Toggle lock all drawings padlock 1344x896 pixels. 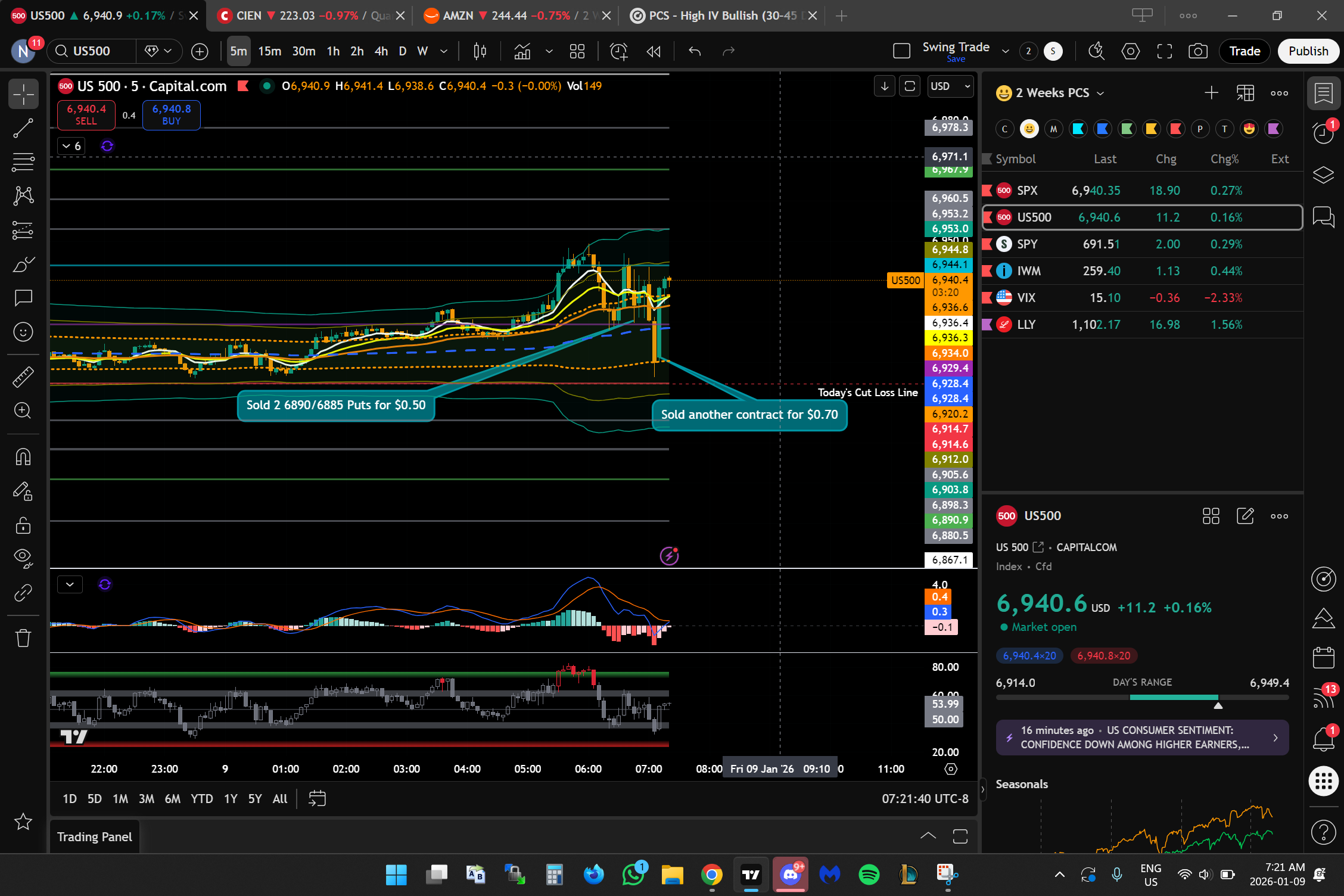(x=23, y=525)
